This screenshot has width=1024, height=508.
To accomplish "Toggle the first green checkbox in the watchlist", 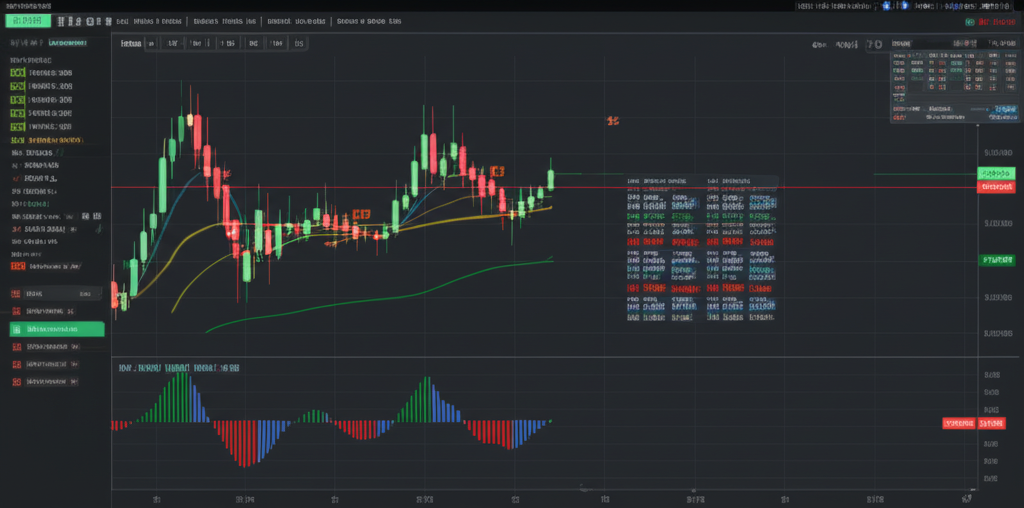I will 17,73.
